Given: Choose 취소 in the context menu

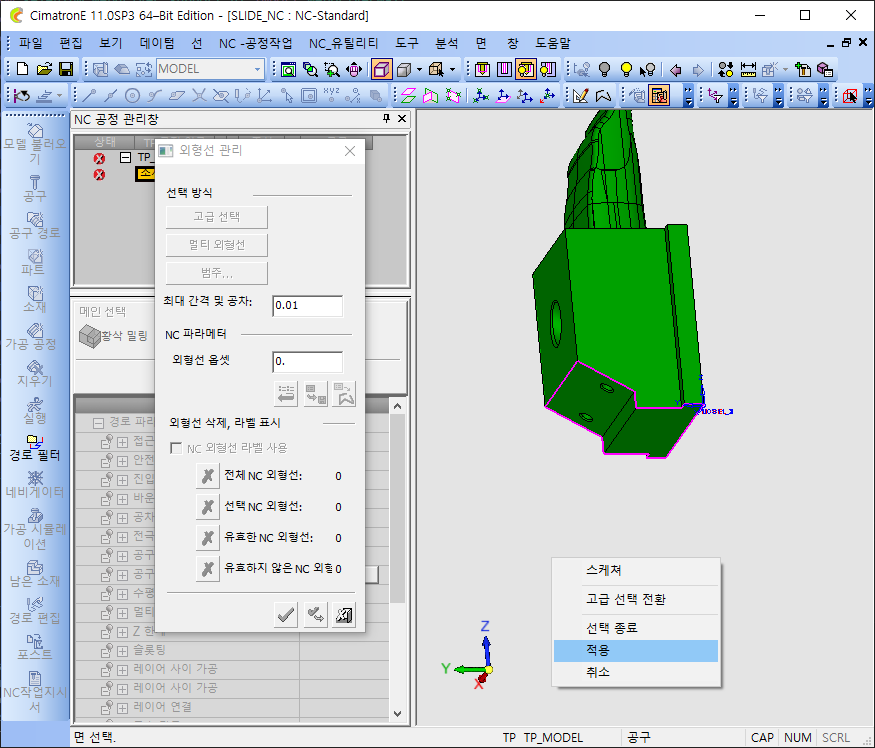Looking at the screenshot, I should click(x=636, y=673).
